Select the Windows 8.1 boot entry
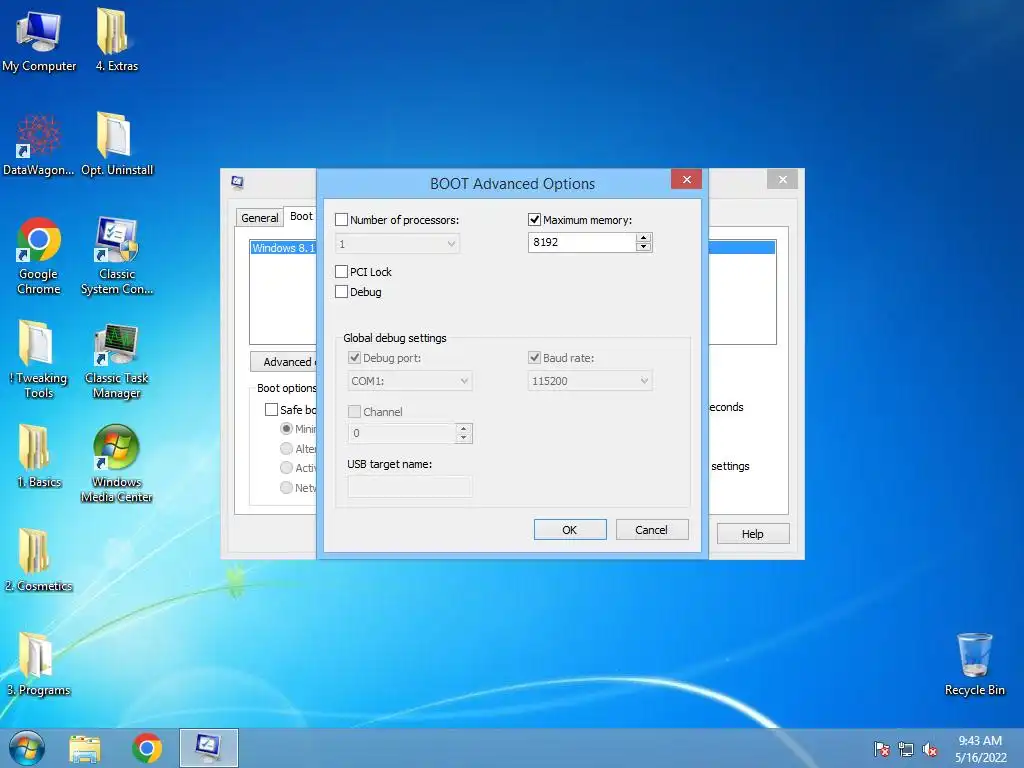 tap(283, 248)
